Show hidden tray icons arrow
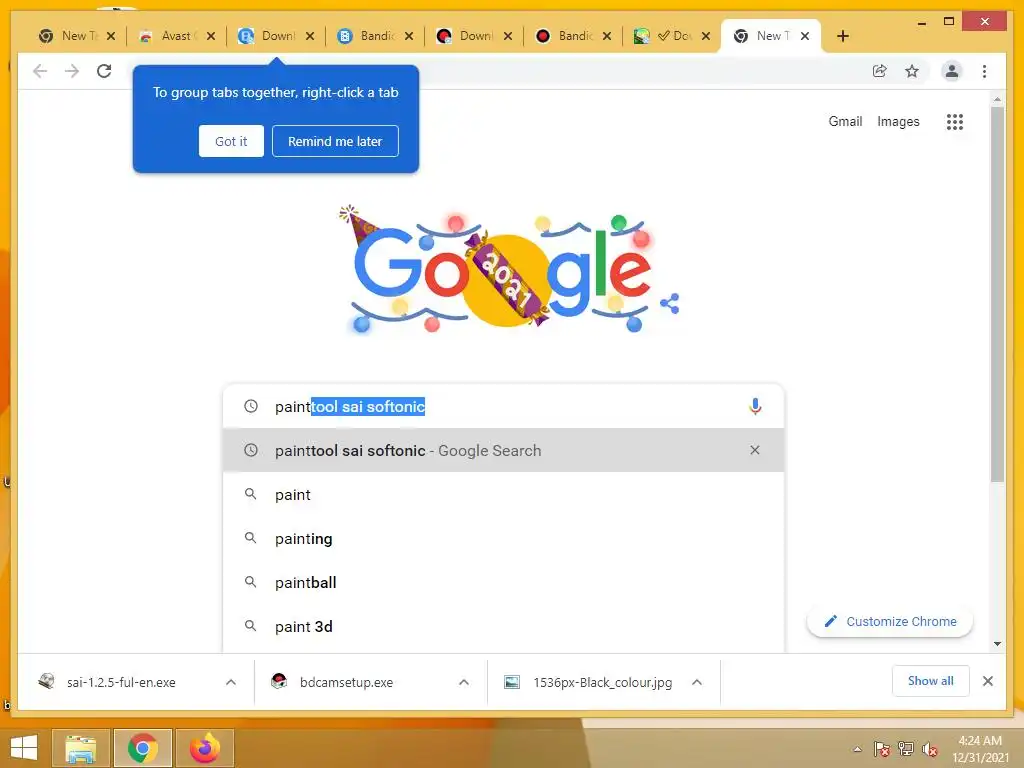This screenshot has height=768, width=1024. click(857, 749)
